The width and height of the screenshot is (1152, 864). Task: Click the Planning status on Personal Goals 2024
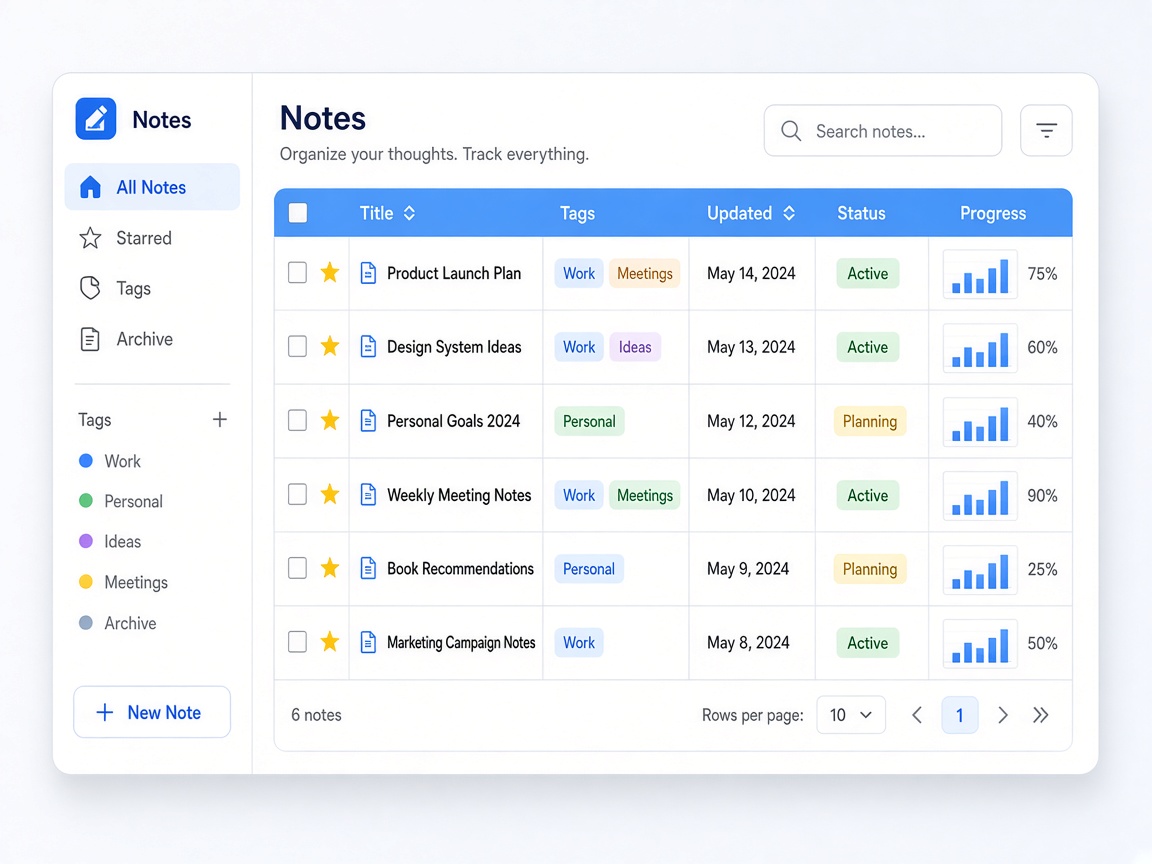[x=870, y=421]
